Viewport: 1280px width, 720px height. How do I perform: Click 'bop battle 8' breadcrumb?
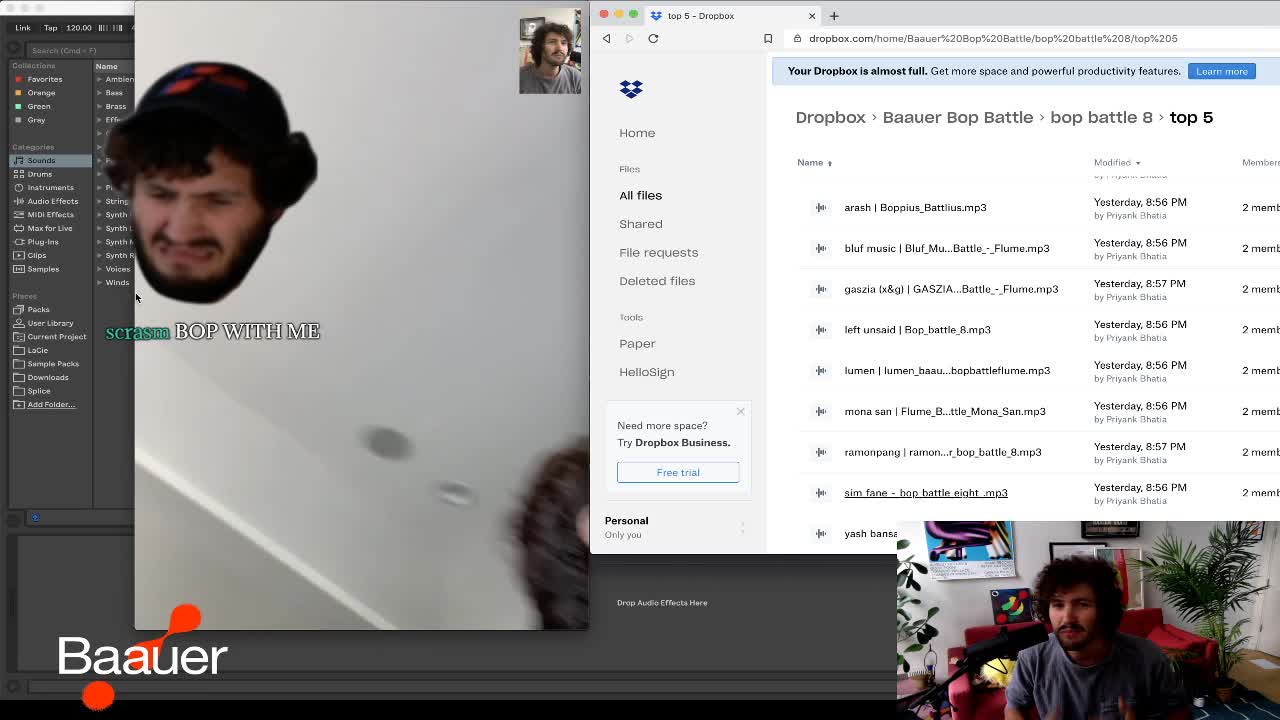coord(1101,117)
